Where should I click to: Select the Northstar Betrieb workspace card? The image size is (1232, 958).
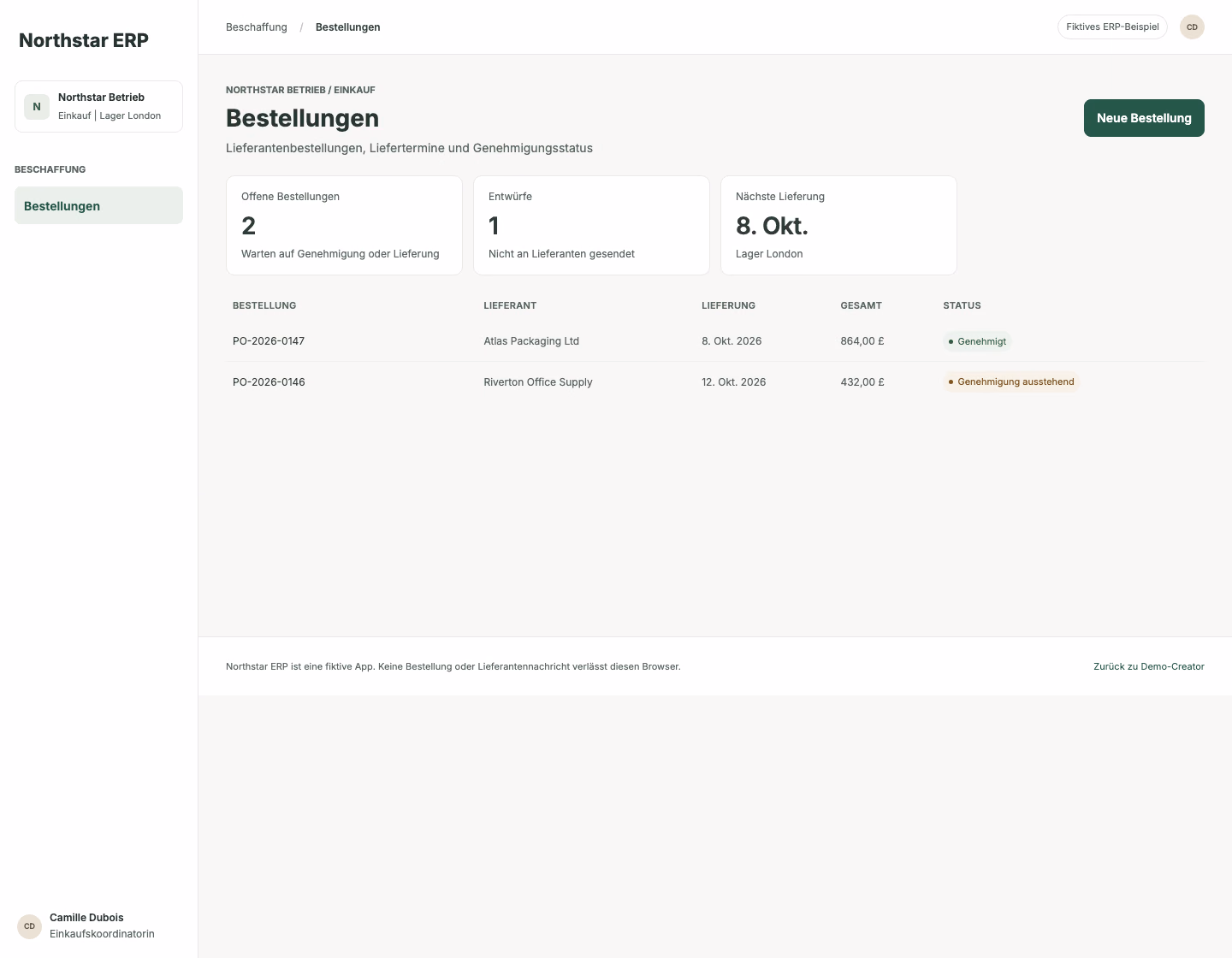[x=98, y=107]
